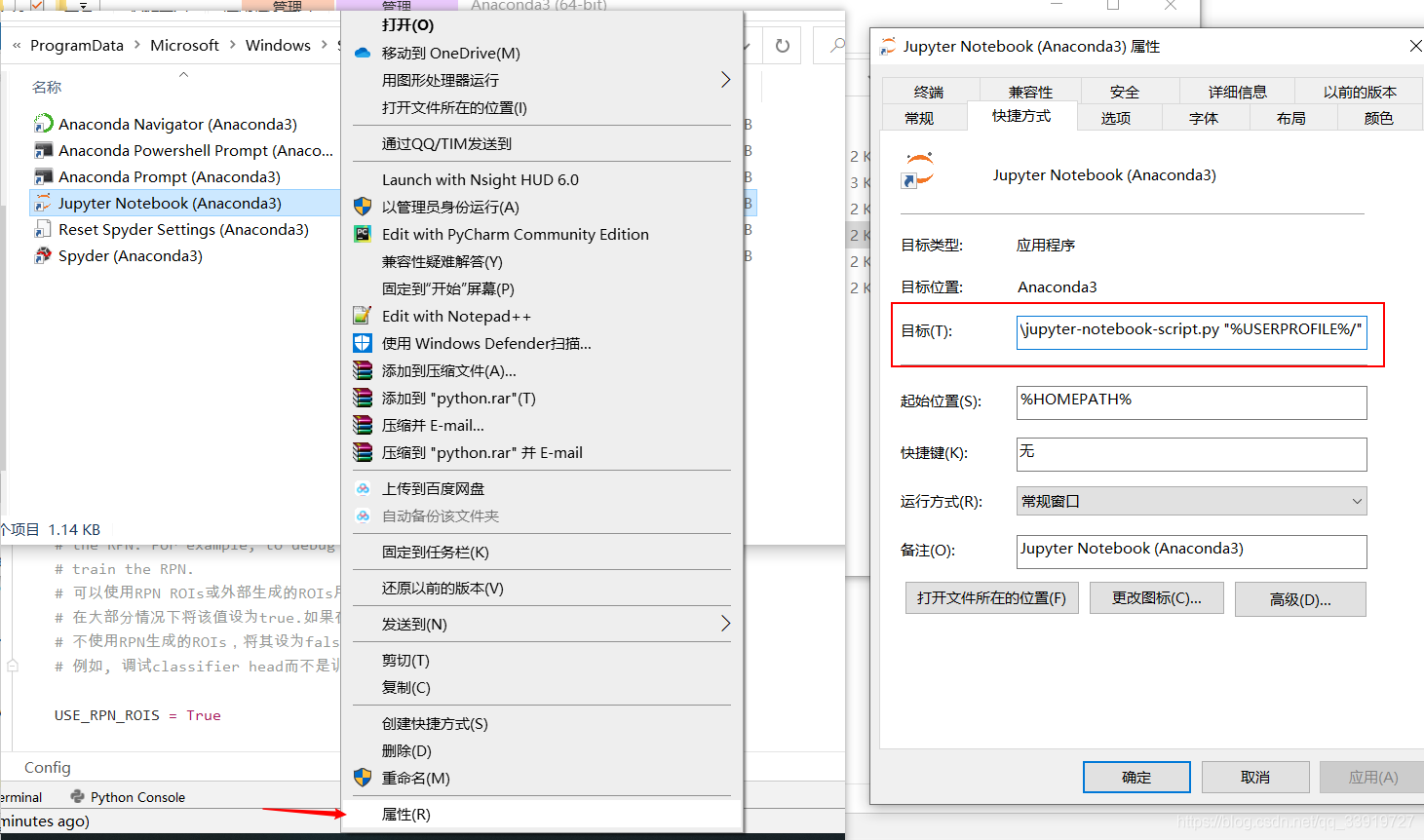Screen dimensions: 1424x840
Task: Click the 高级(D)... button
Action: tap(1300, 599)
